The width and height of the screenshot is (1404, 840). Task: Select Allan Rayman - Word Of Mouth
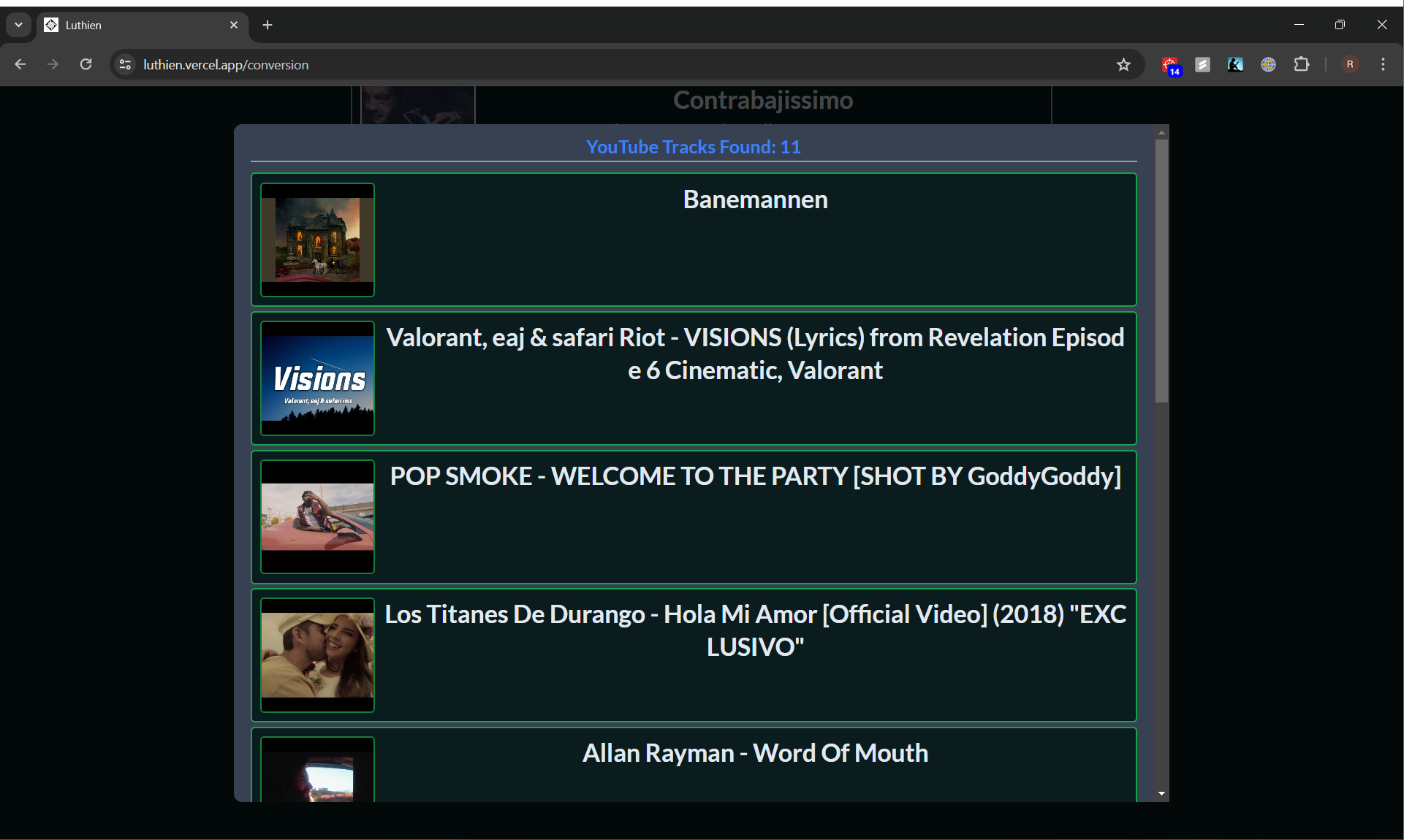point(755,753)
